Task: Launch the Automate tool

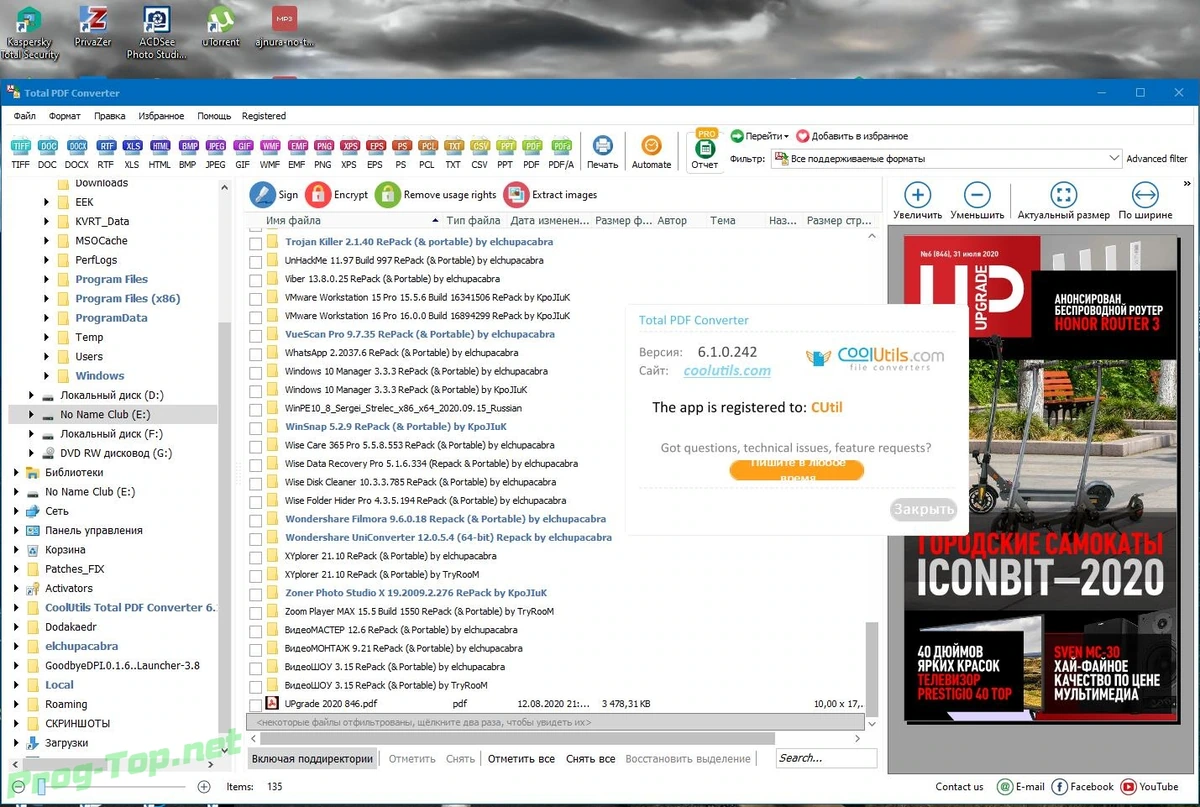Action: 651,152
